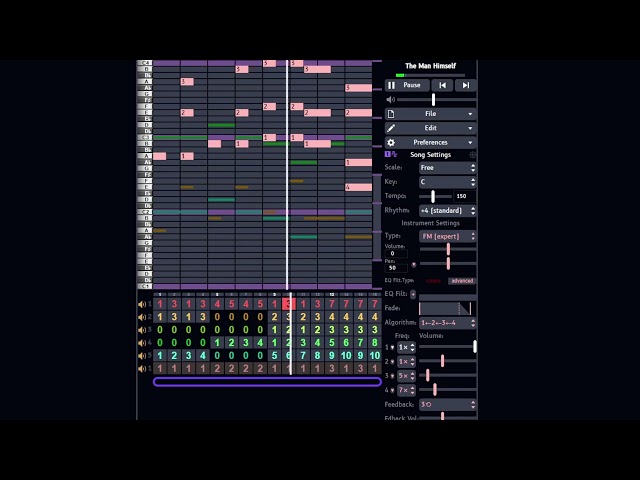Mute channel 3 with its speaker icon
This screenshot has width=640, height=480.
pyautogui.click(x=142, y=330)
